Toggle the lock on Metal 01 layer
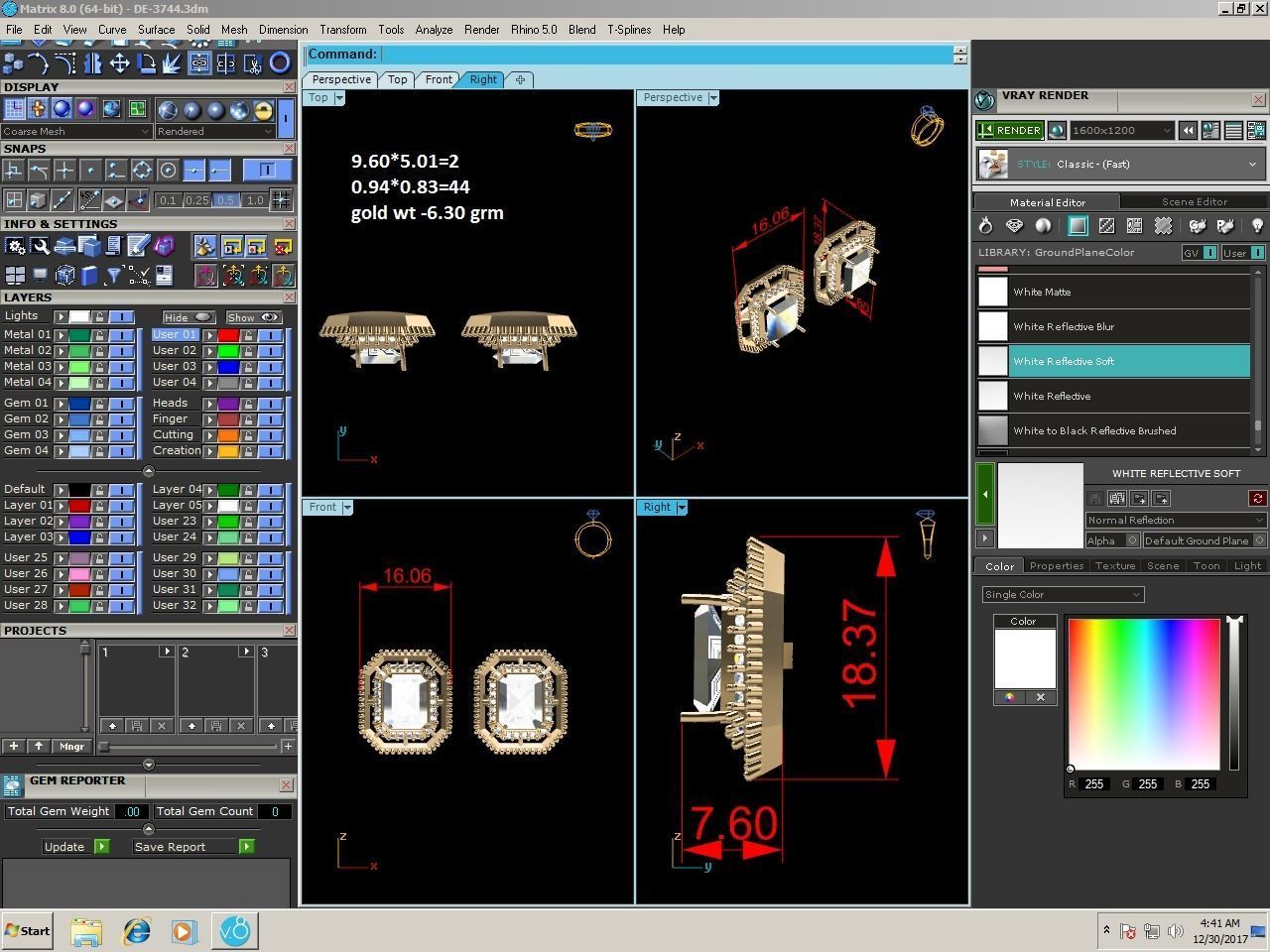Screen dimensions: 1270x952 click(99, 335)
